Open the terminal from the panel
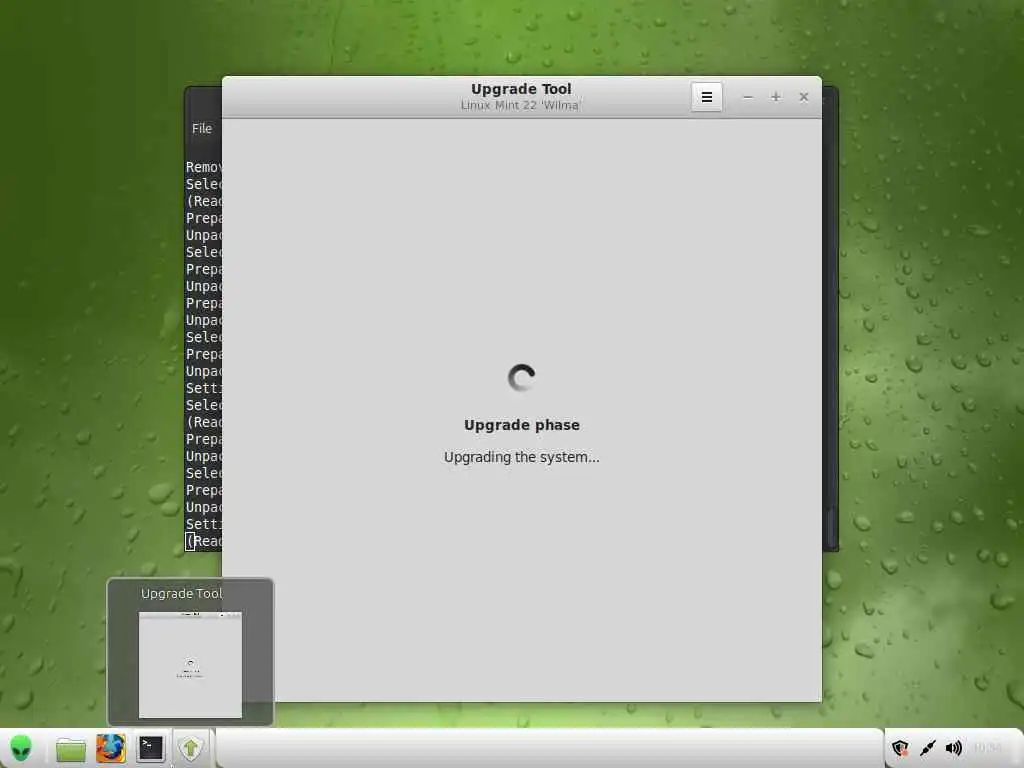The image size is (1024, 768). [150, 748]
